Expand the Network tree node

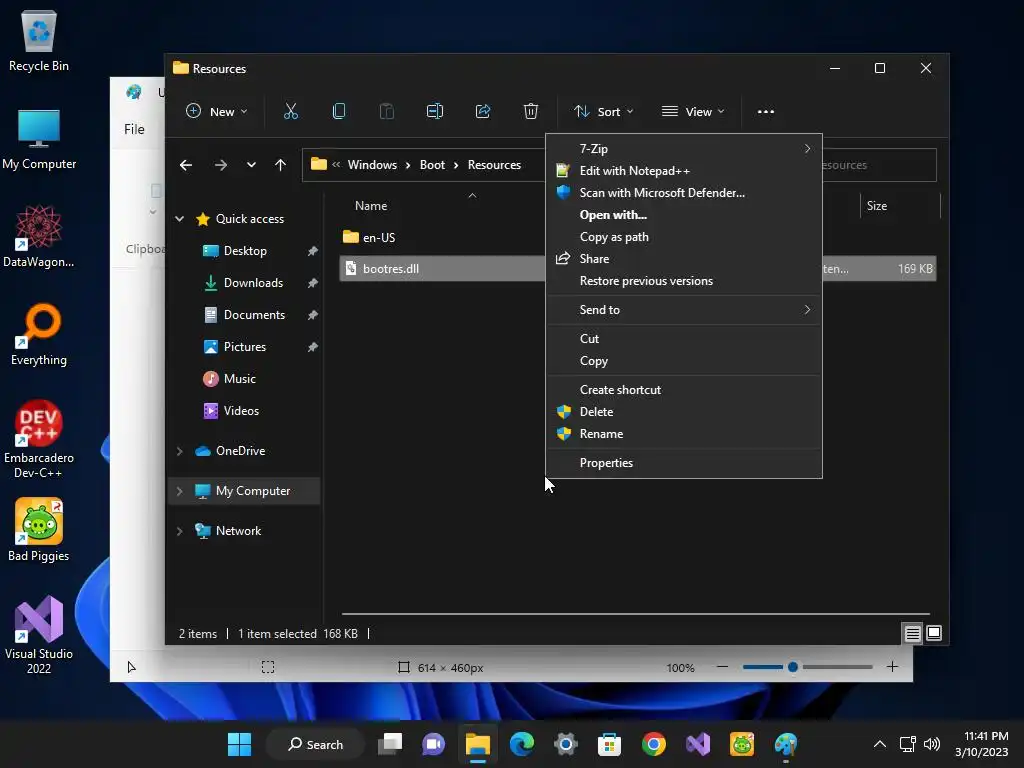180,531
